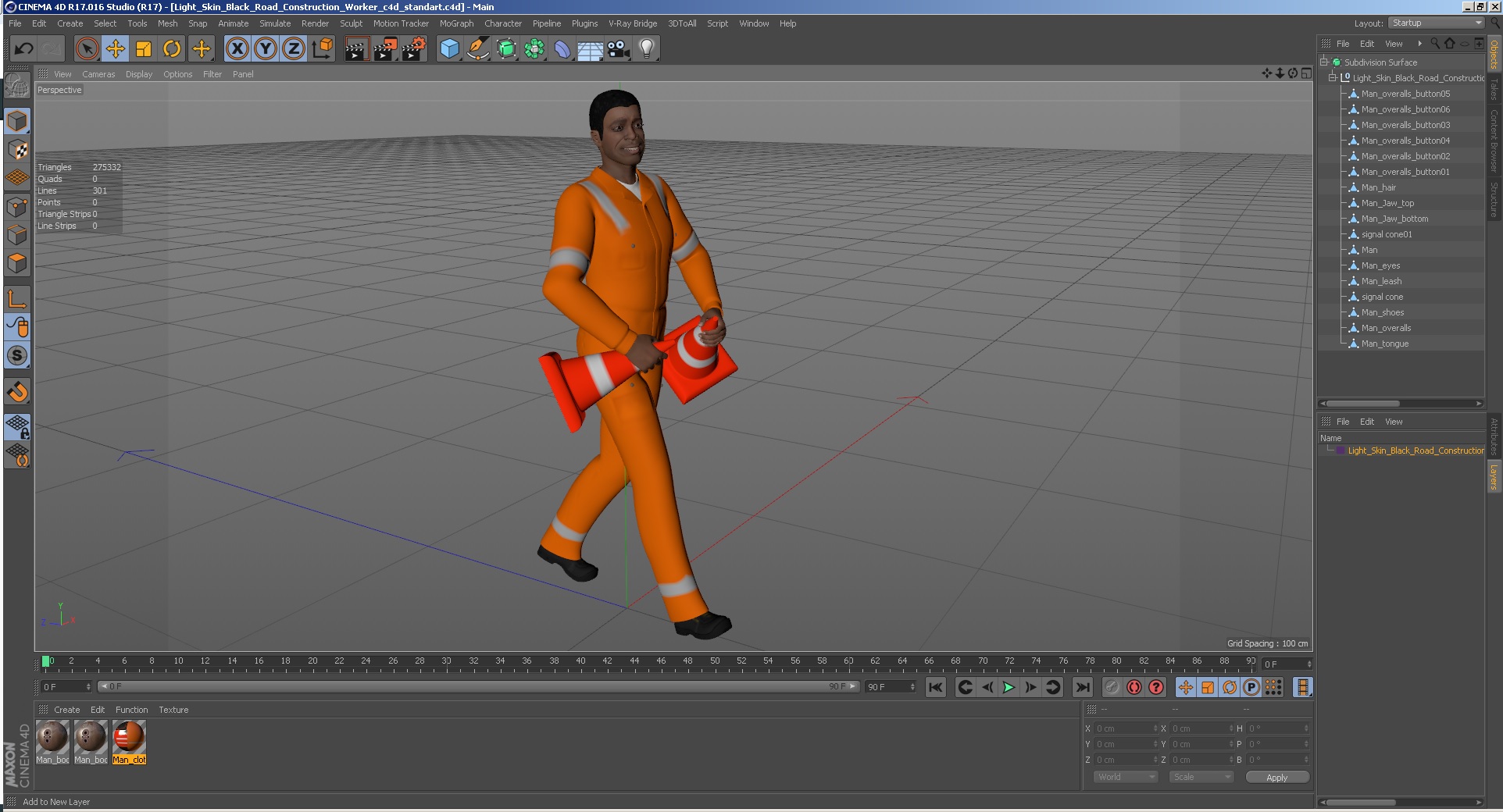Click the Object Manager horizontal scrollbar
This screenshot has width=1503, height=812.
pyautogui.click(x=1362, y=404)
